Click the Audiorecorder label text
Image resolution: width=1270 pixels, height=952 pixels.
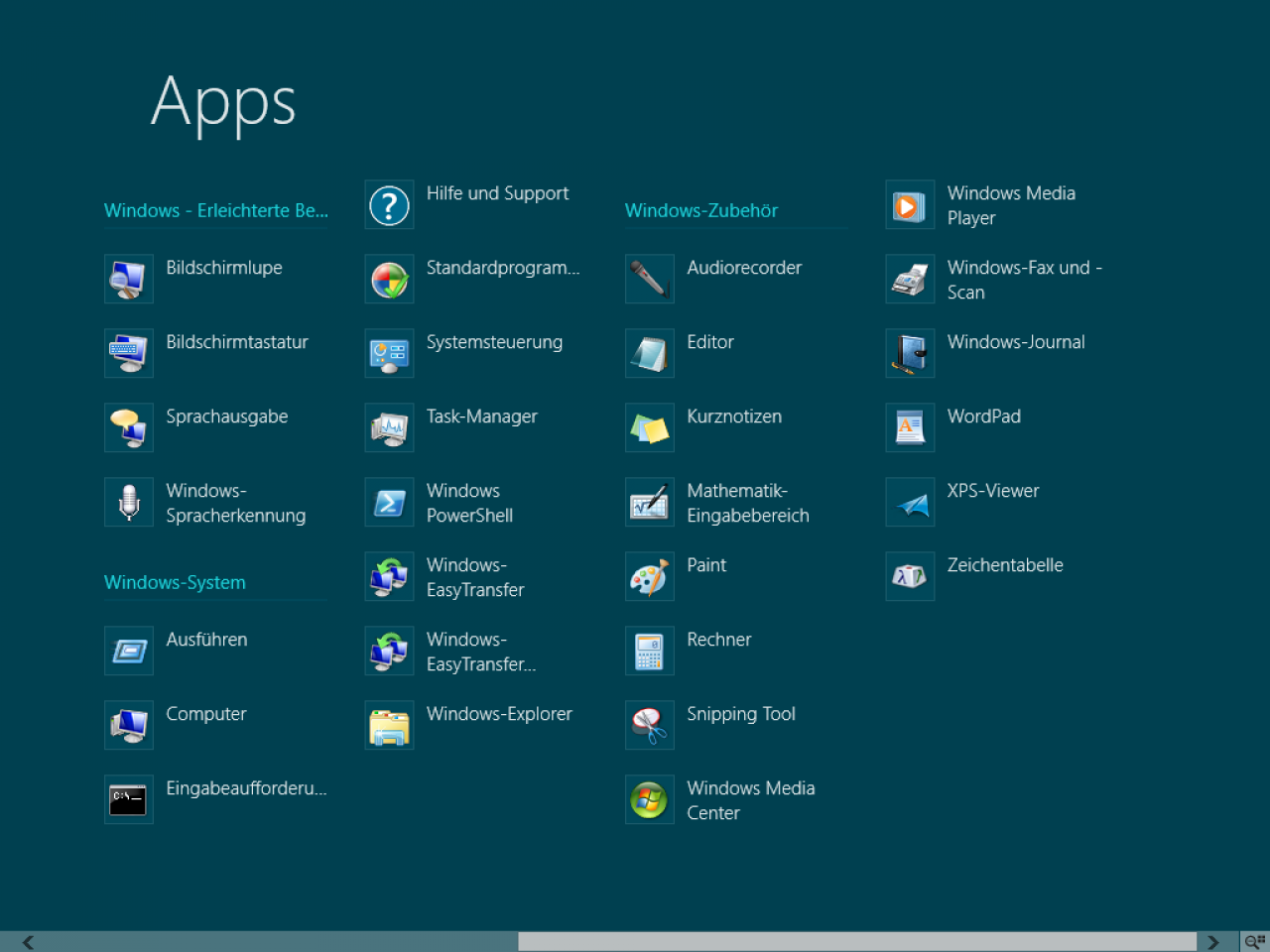click(744, 268)
